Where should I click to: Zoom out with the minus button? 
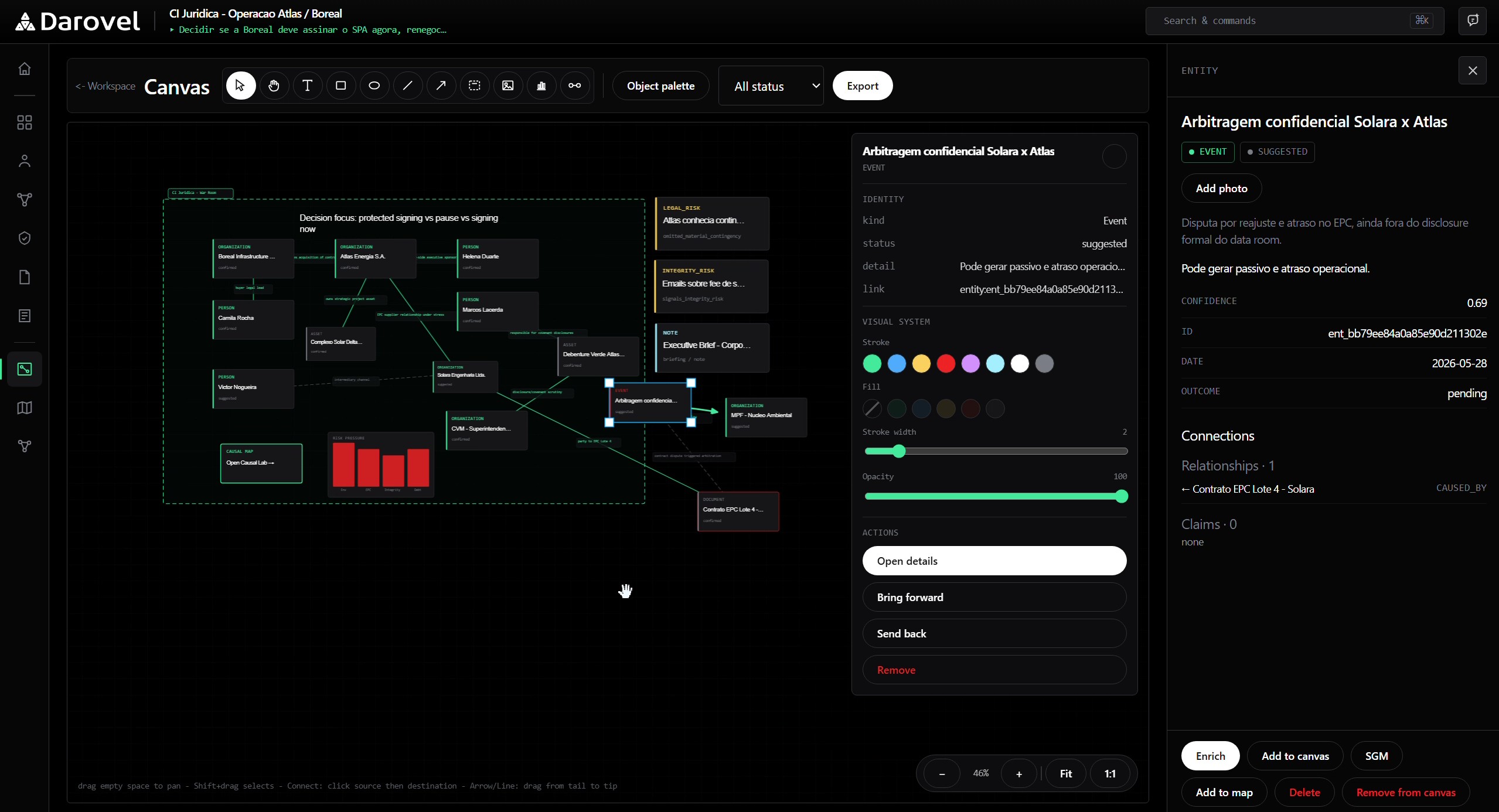pyautogui.click(x=942, y=773)
